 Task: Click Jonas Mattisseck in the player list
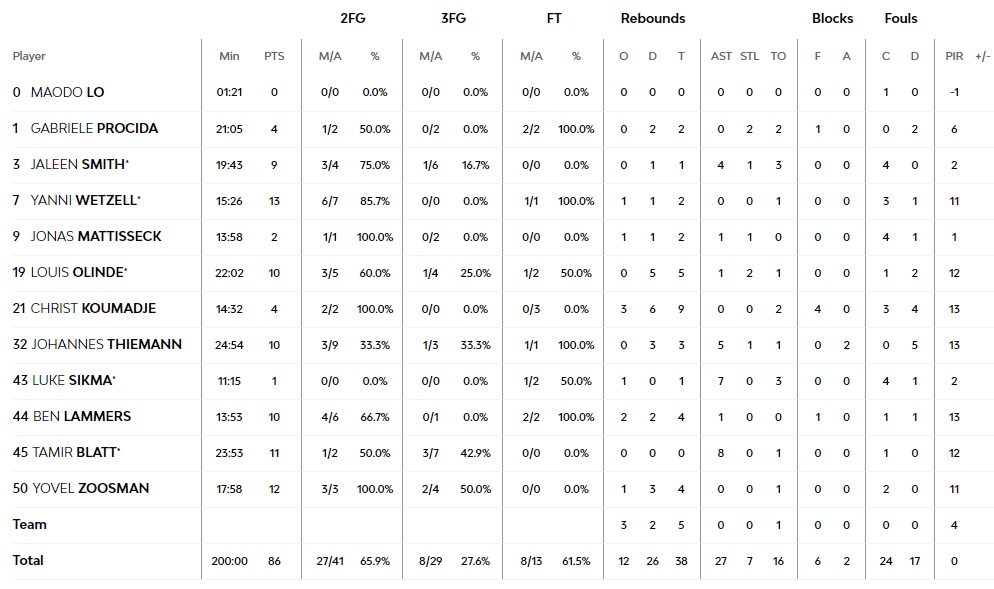[x=96, y=236]
